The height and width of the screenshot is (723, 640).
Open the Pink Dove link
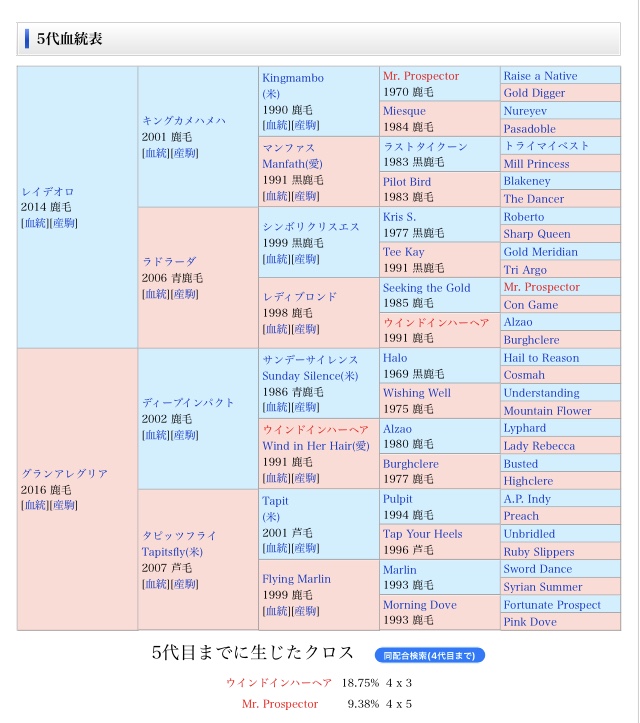(x=530, y=622)
